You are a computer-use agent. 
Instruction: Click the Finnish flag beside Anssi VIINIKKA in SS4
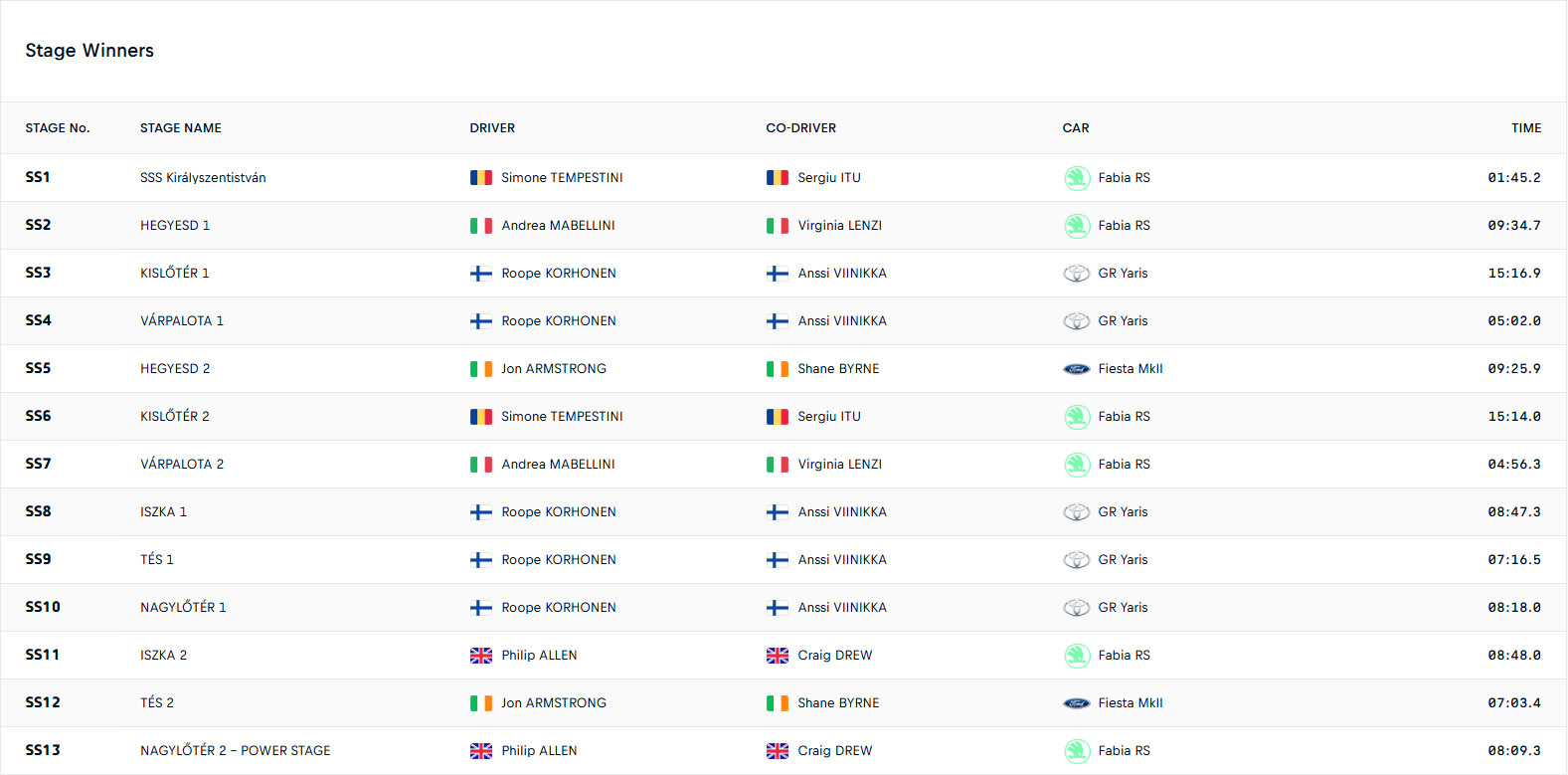[x=778, y=321]
